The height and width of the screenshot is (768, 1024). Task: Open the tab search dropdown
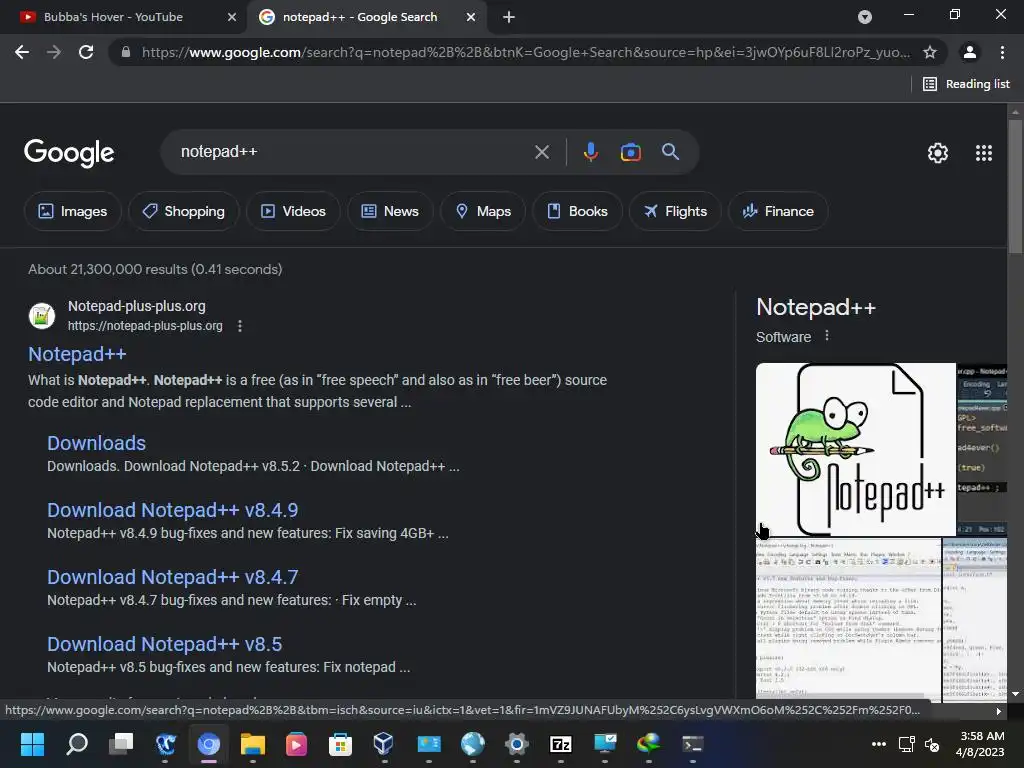[865, 17]
